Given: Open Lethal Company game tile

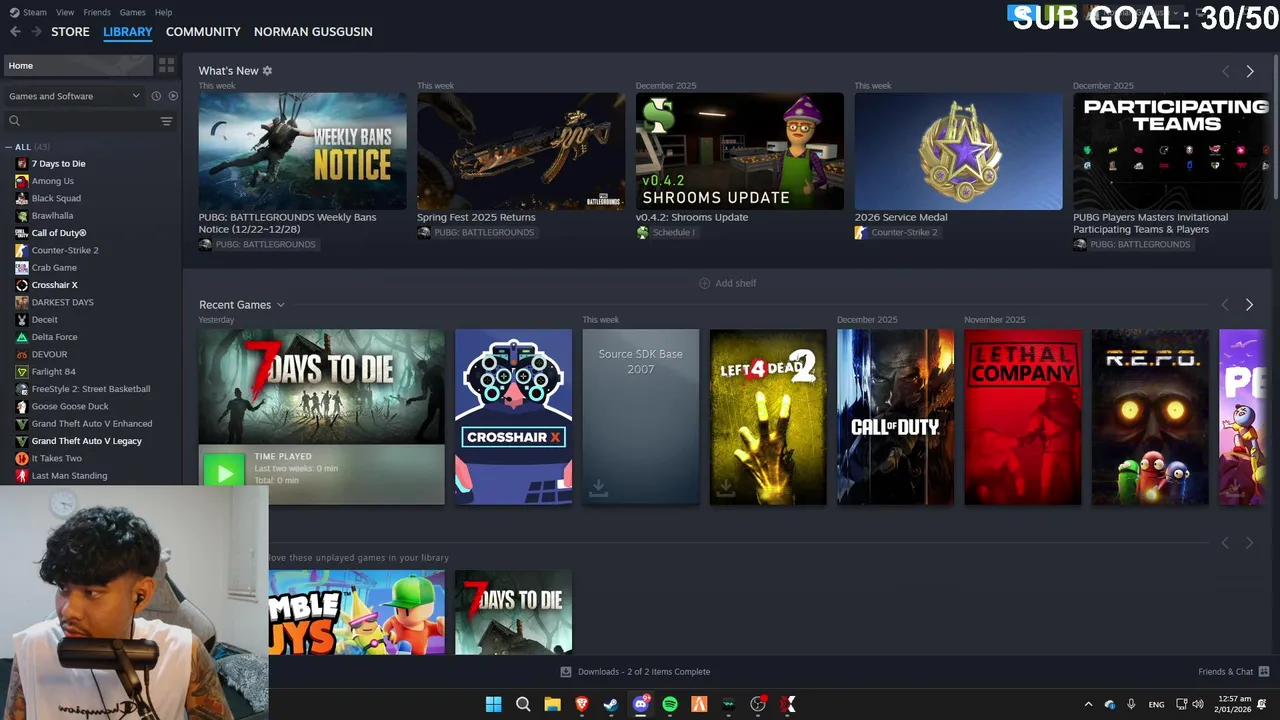Looking at the screenshot, I should (1023, 417).
